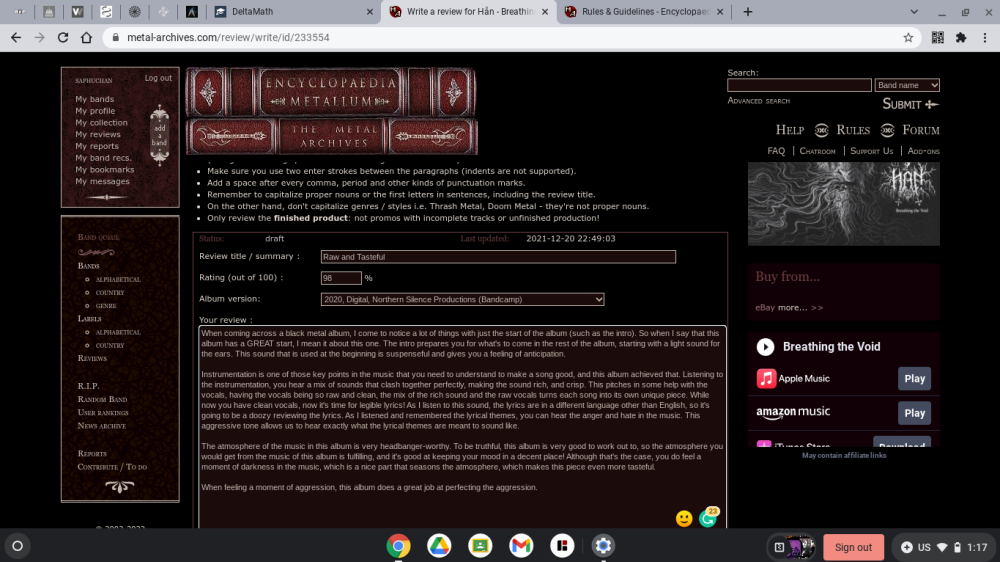This screenshot has height=562, width=1000.
Task: Open the FAQ link
Action: click(x=776, y=151)
